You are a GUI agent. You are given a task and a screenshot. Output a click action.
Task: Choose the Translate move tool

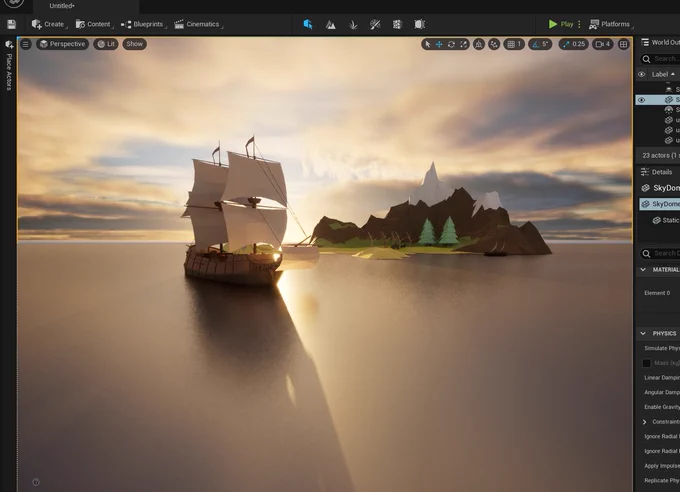tap(439, 44)
